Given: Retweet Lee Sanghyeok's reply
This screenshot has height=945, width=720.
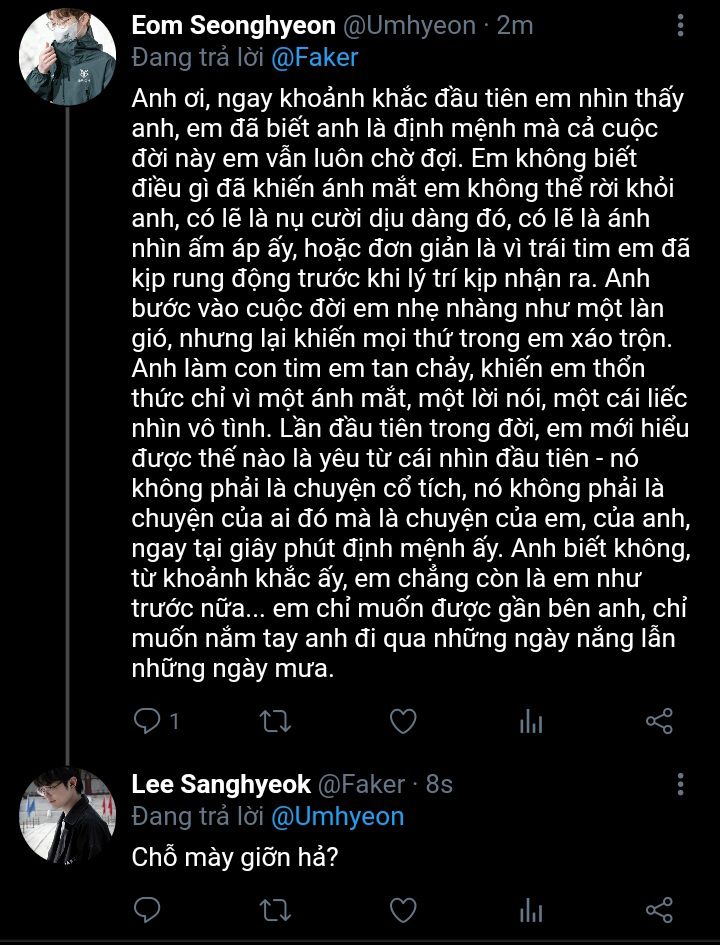Looking at the screenshot, I should pos(275,909).
